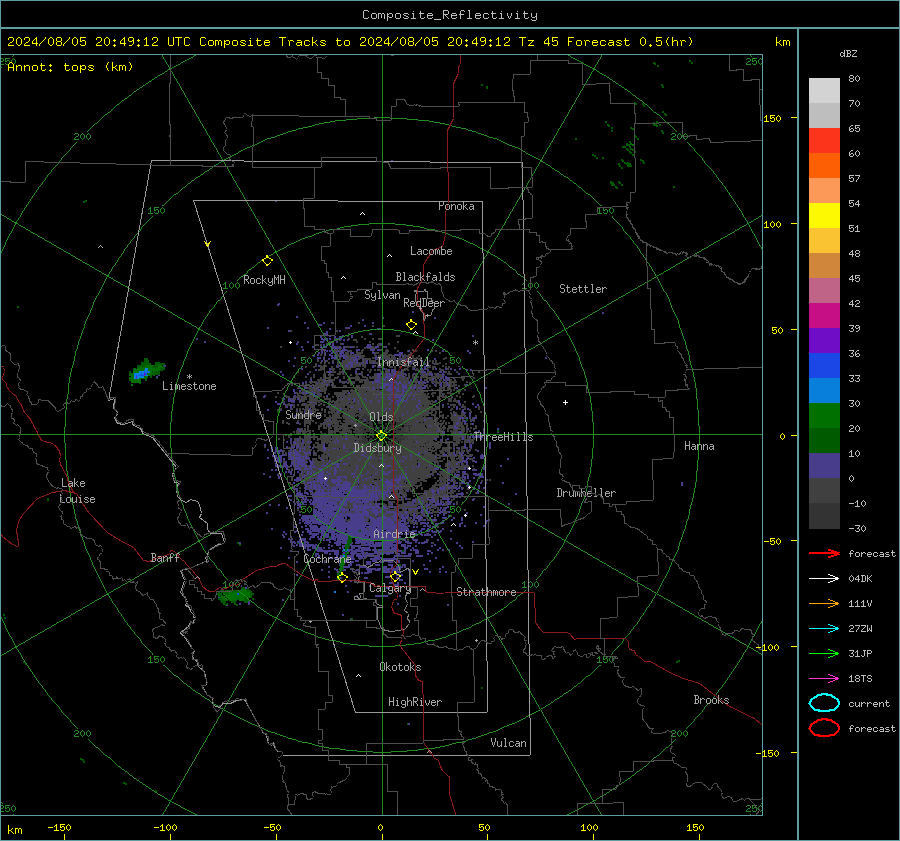Click the Hanna town label
The width and height of the screenshot is (900, 841).
tap(699, 446)
